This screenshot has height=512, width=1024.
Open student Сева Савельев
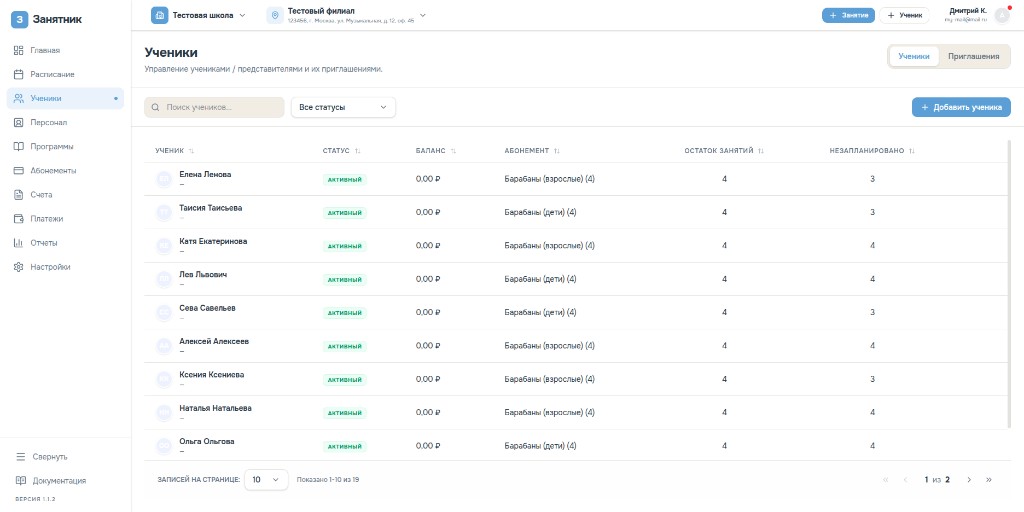click(x=207, y=308)
